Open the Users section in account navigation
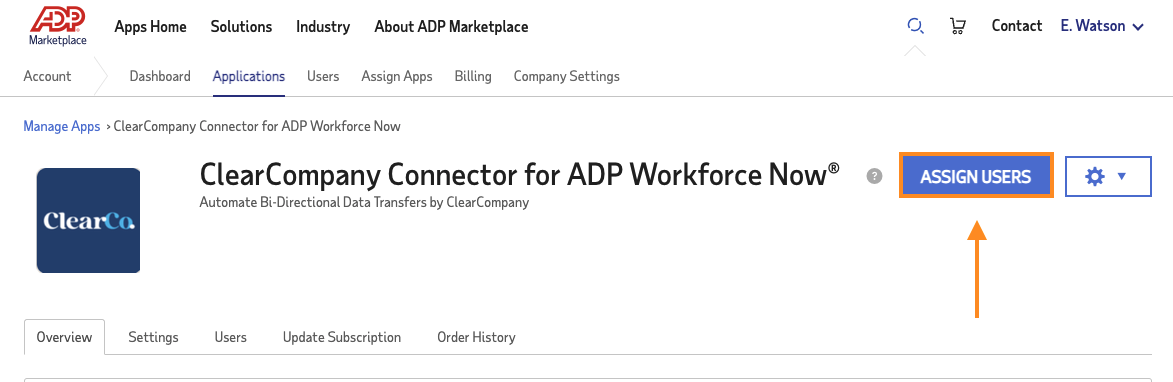The image size is (1173, 382). pyautogui.click(x=323, y=76)
